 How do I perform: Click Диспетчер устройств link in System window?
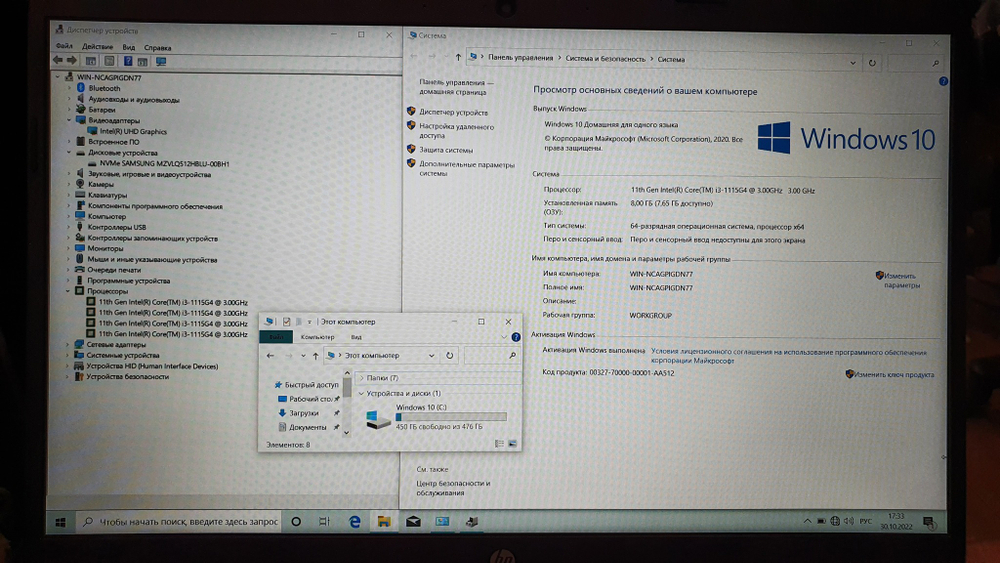coord(453,112)
